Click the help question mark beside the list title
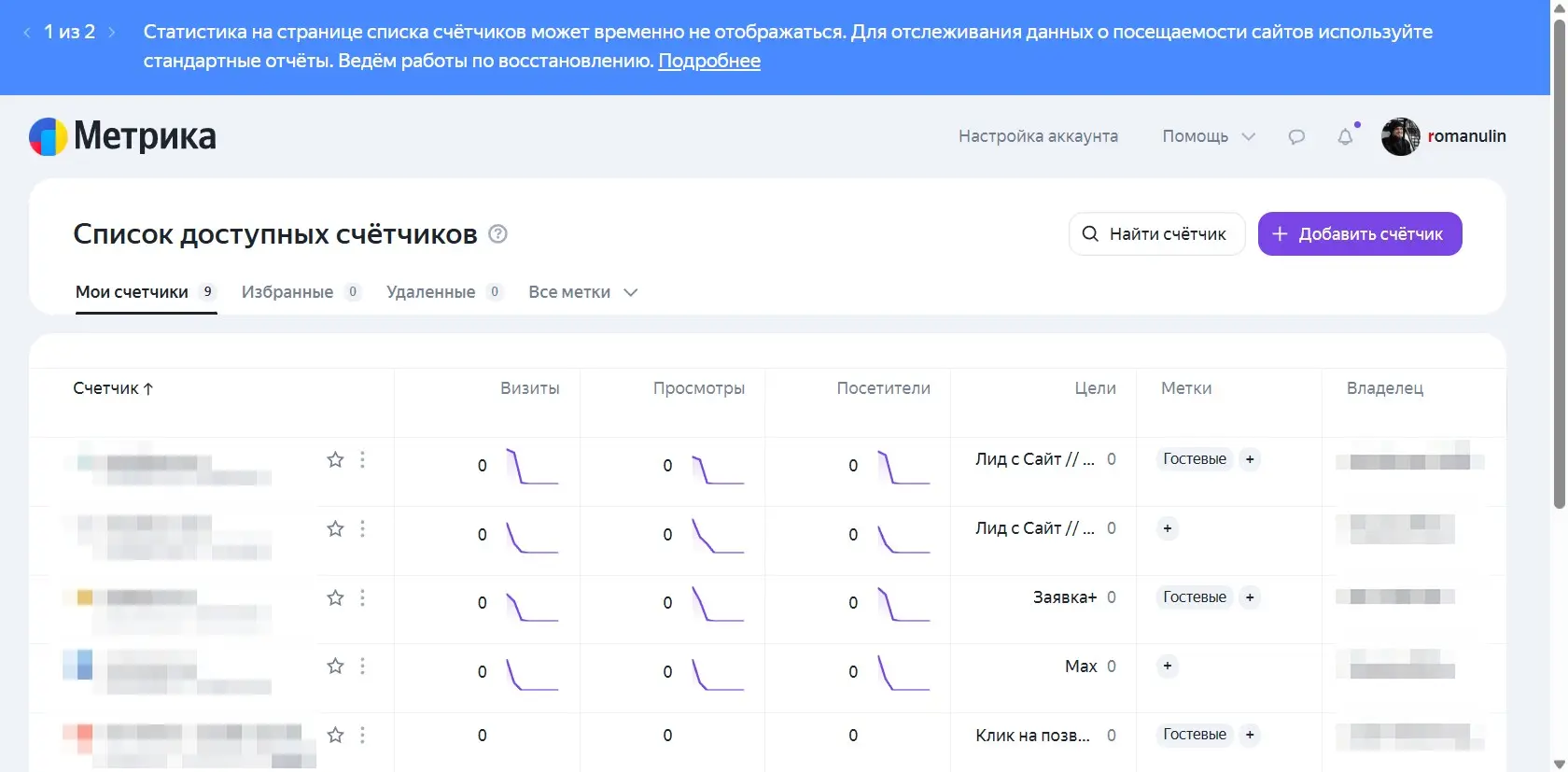The width and height of the screenshot is (1568, 772). point(498,233)
